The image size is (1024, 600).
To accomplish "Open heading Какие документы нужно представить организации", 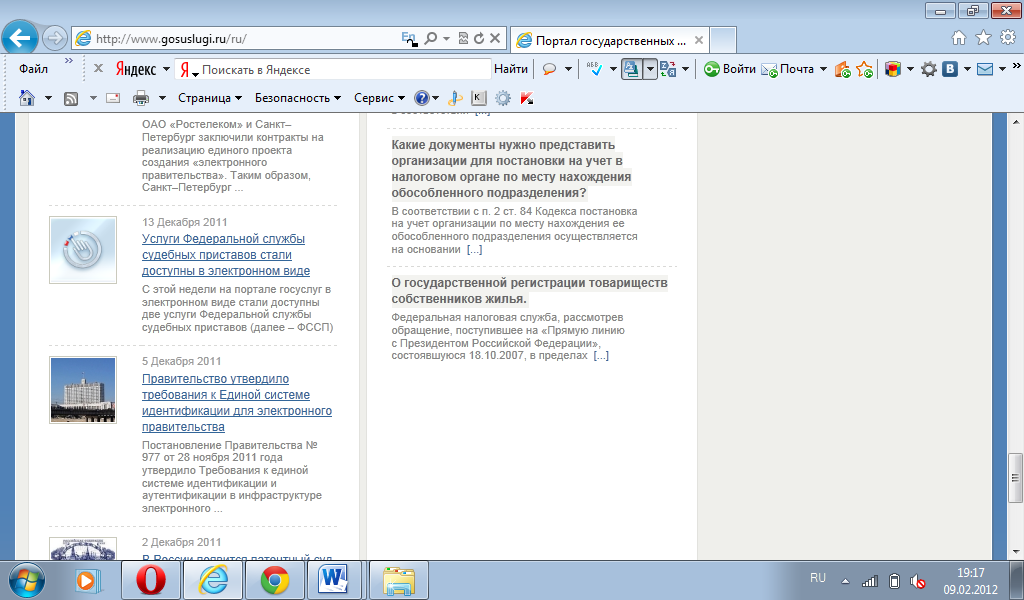I will coord(511,168).
